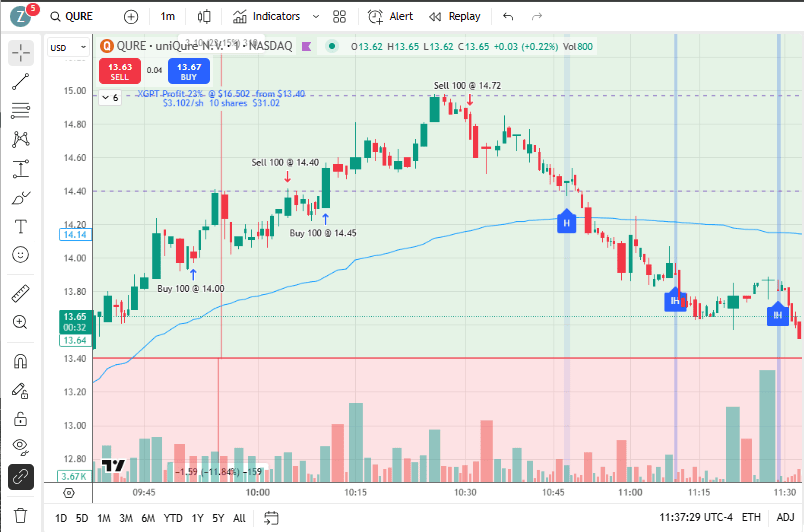Toggle the link drawings sync button
This screenshot has width=804, height=532.
coord(21,477)
